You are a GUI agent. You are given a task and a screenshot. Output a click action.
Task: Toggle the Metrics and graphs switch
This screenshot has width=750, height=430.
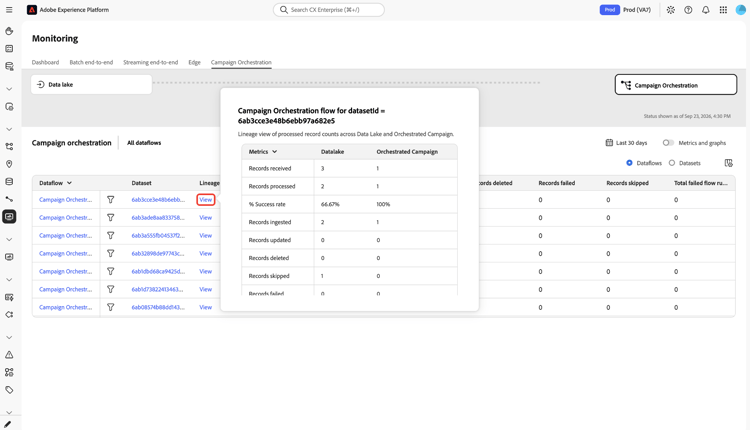coord(668,143)
